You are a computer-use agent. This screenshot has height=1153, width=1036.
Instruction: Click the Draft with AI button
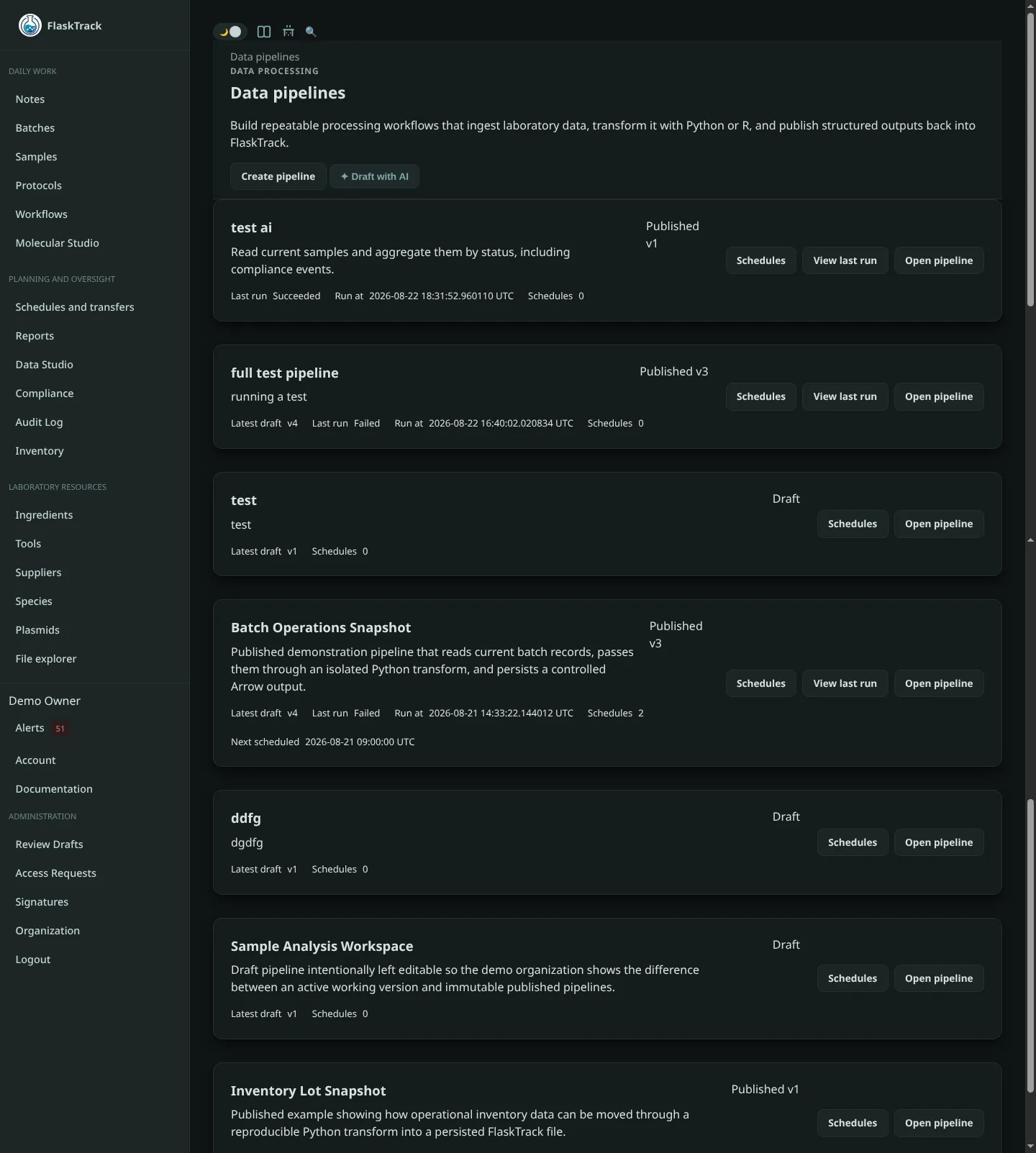point(374,176)
